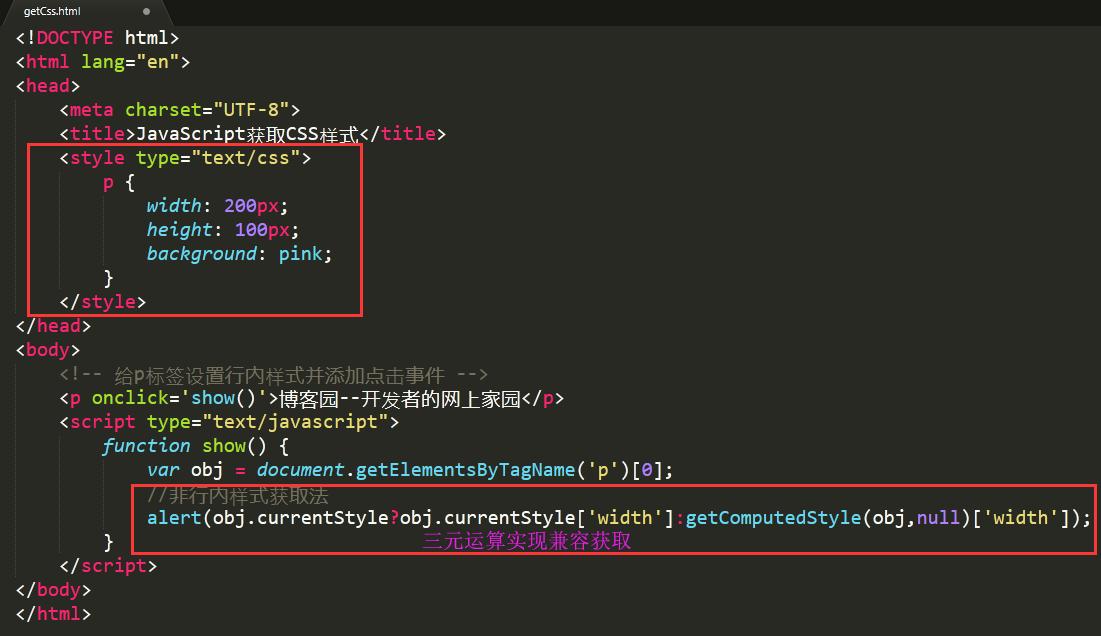Screen dimensions: 1101x636
Task: Click the function keyword before show()
Action: [146, 446]
